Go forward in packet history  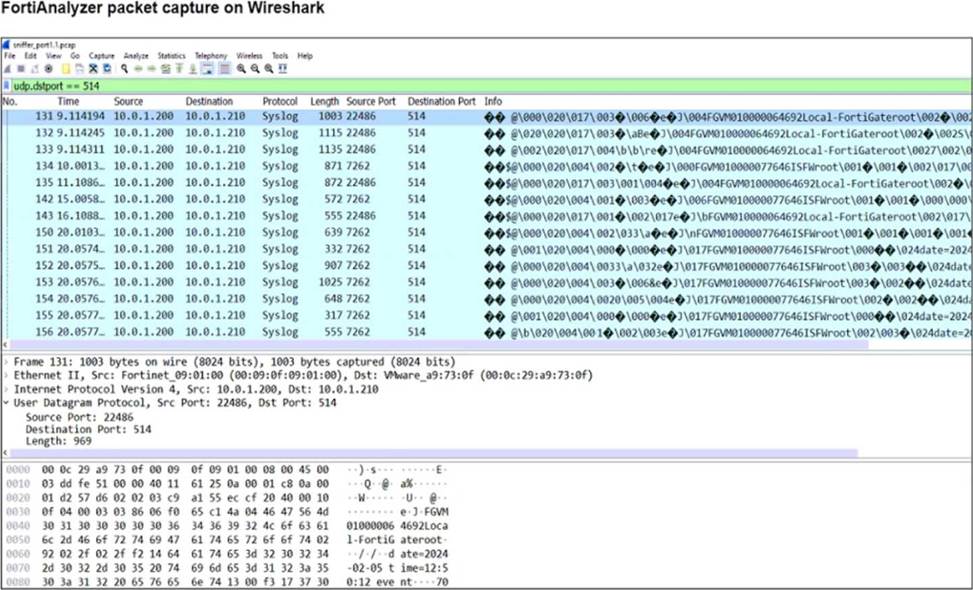coord(151,69)
